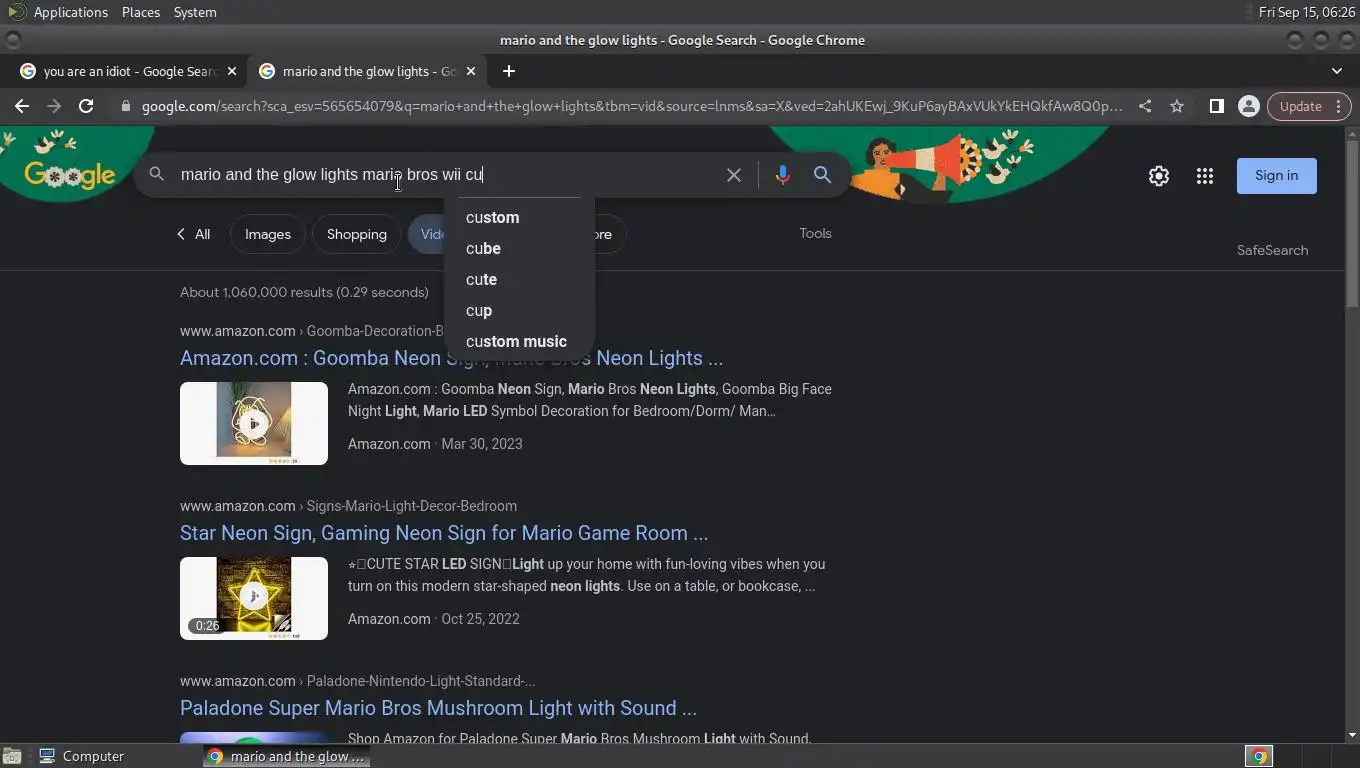Click the Google doodle logo
The image size is (1360, 768).
click(70, 175)
